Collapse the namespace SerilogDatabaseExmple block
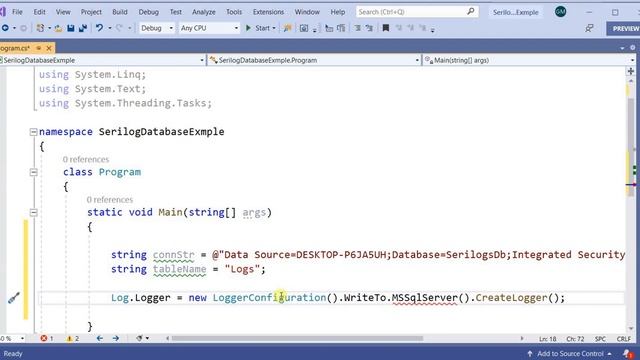The width and height of the screenshot is (640, 360). (x=33, y=132)
